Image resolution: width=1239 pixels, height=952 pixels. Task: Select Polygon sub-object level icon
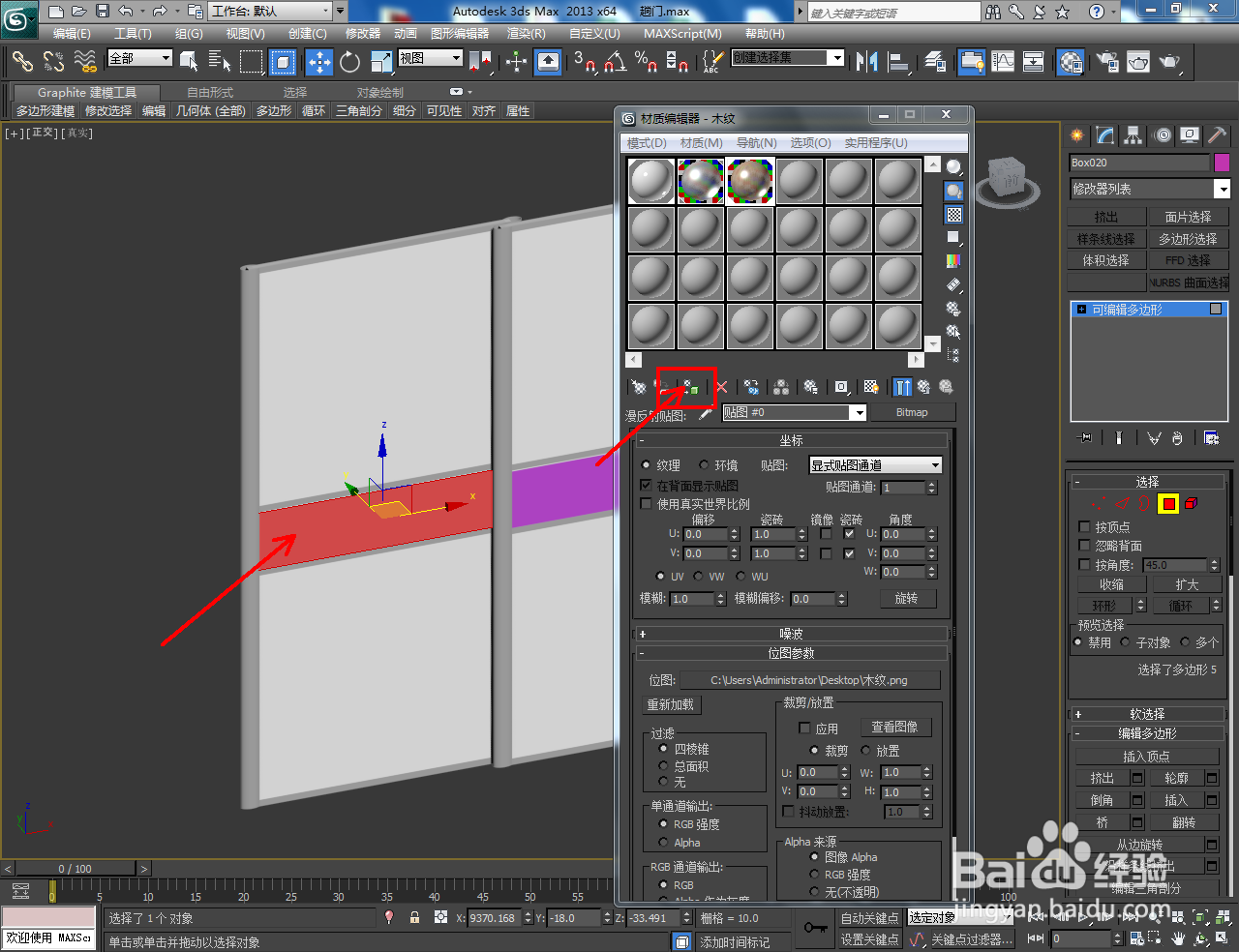pos(1169,503)
